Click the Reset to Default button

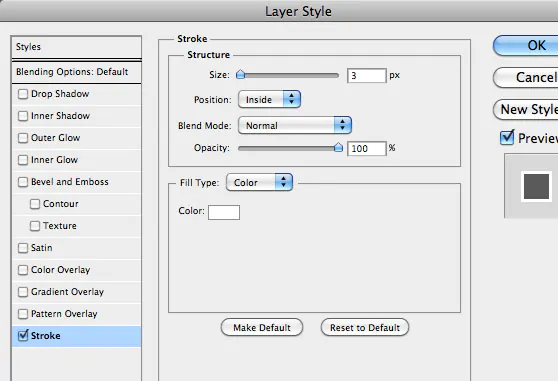coord(365,327)
